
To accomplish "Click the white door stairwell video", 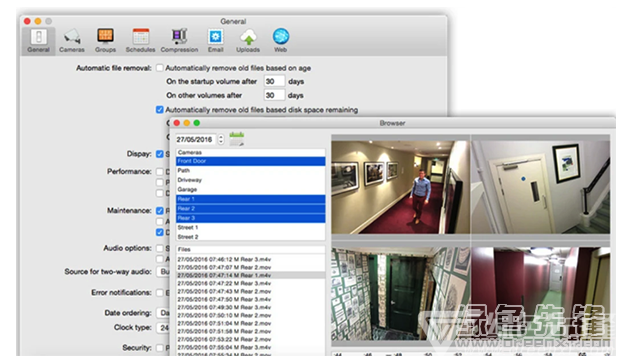I will 540,187.
